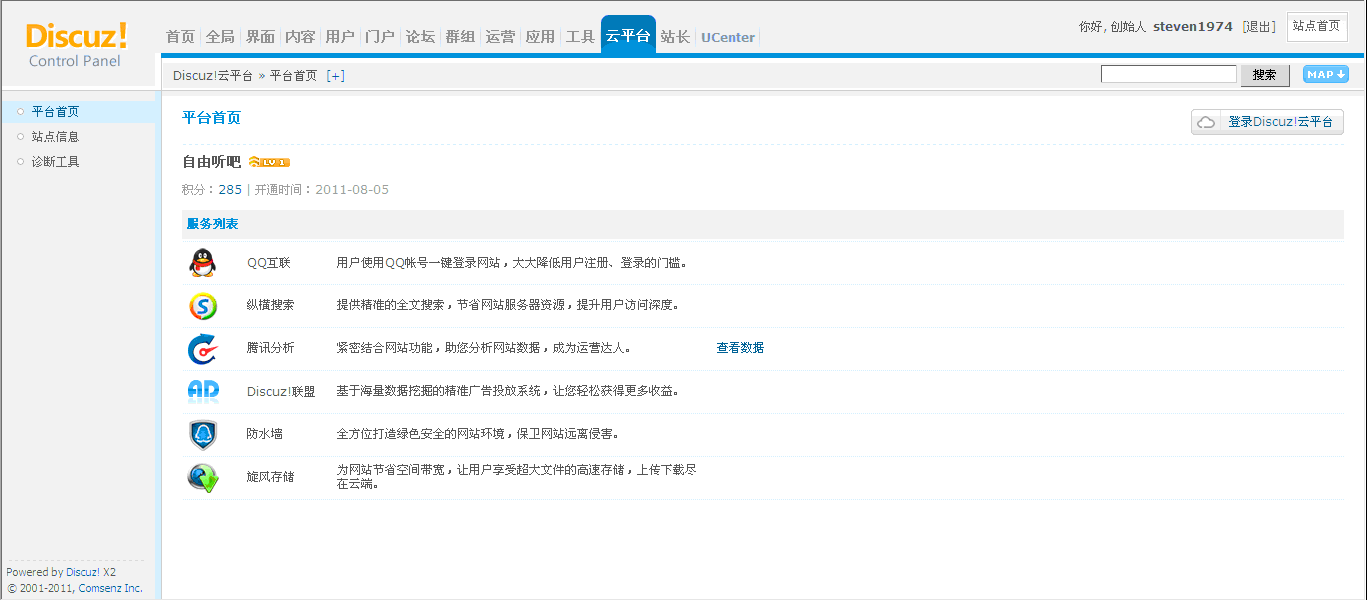Screen dimensions: 1367x600
Task: Click the Discuz! Control Panel logo
Action: [77, 45]
